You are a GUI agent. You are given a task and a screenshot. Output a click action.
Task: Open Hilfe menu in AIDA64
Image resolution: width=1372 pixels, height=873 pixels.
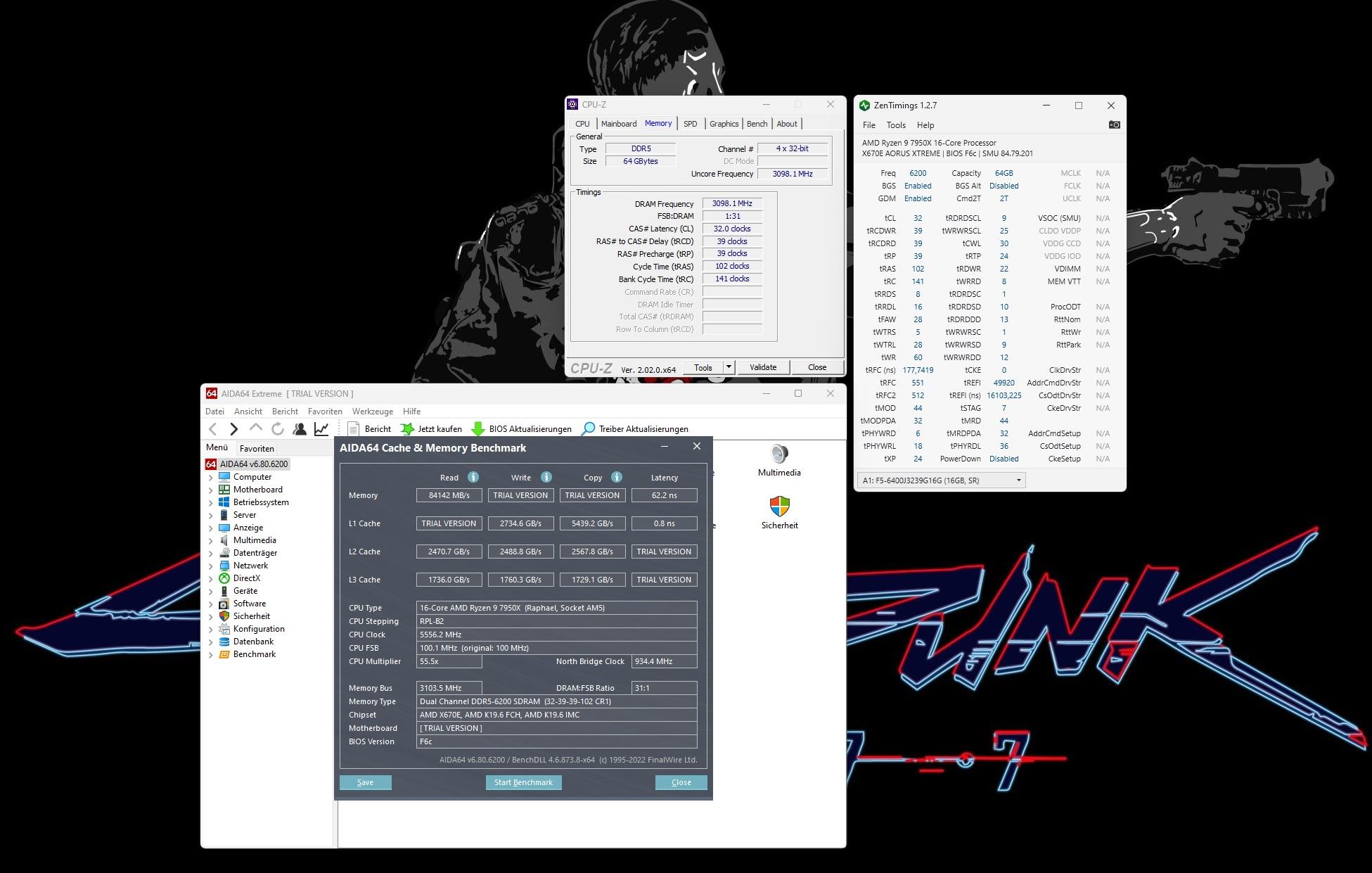click(411, 412)
